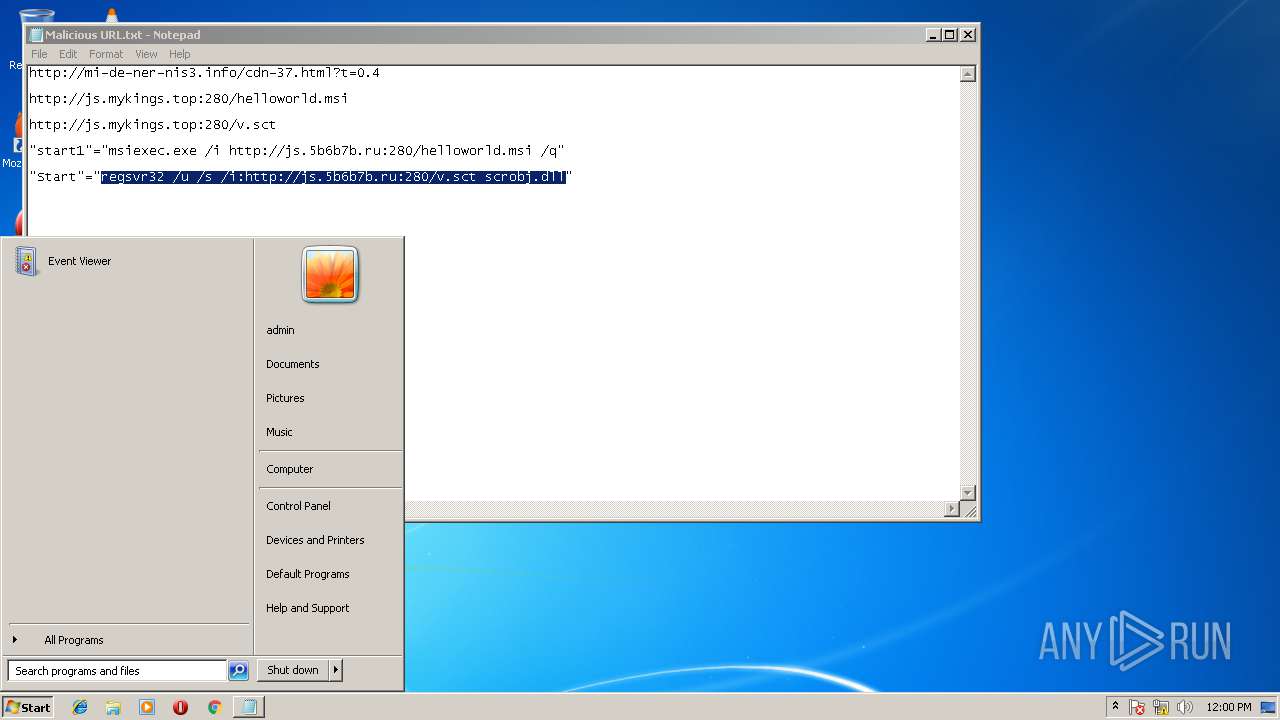Open Notepad File menu

[x=39, y=54]
